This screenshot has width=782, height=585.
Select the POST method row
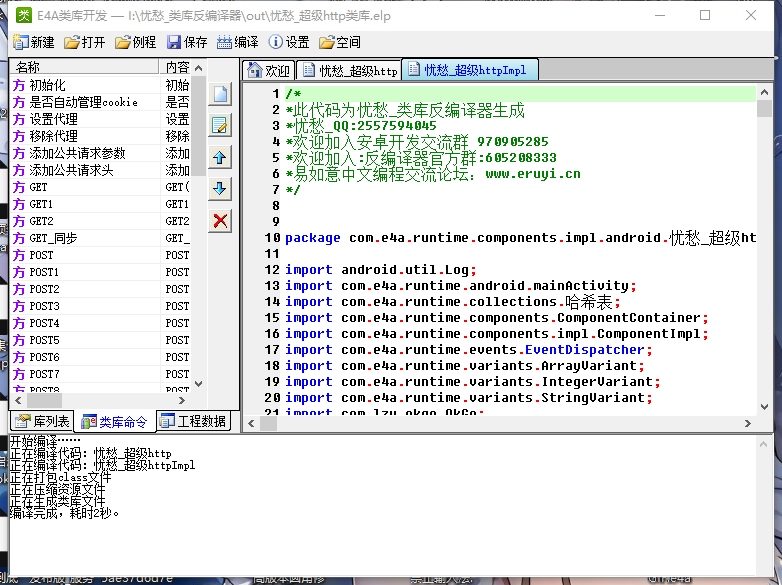click(100, 255)
